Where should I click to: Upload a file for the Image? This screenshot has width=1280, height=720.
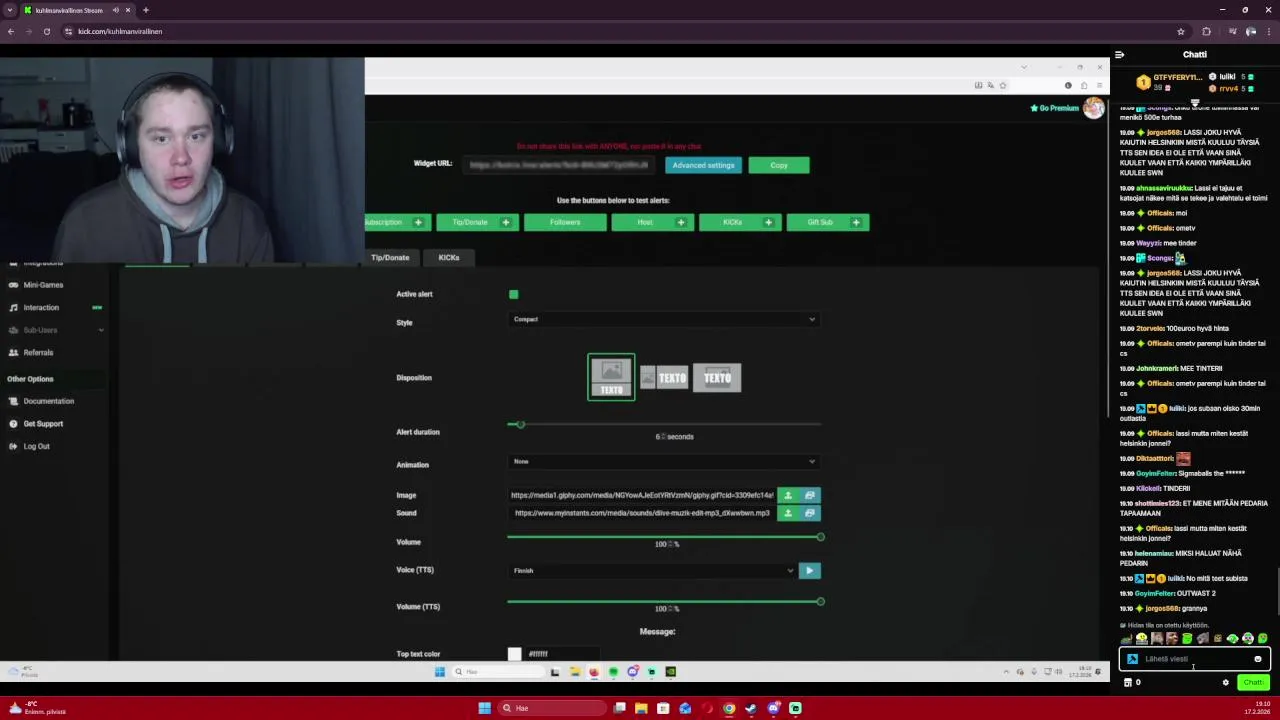(788, 495)
